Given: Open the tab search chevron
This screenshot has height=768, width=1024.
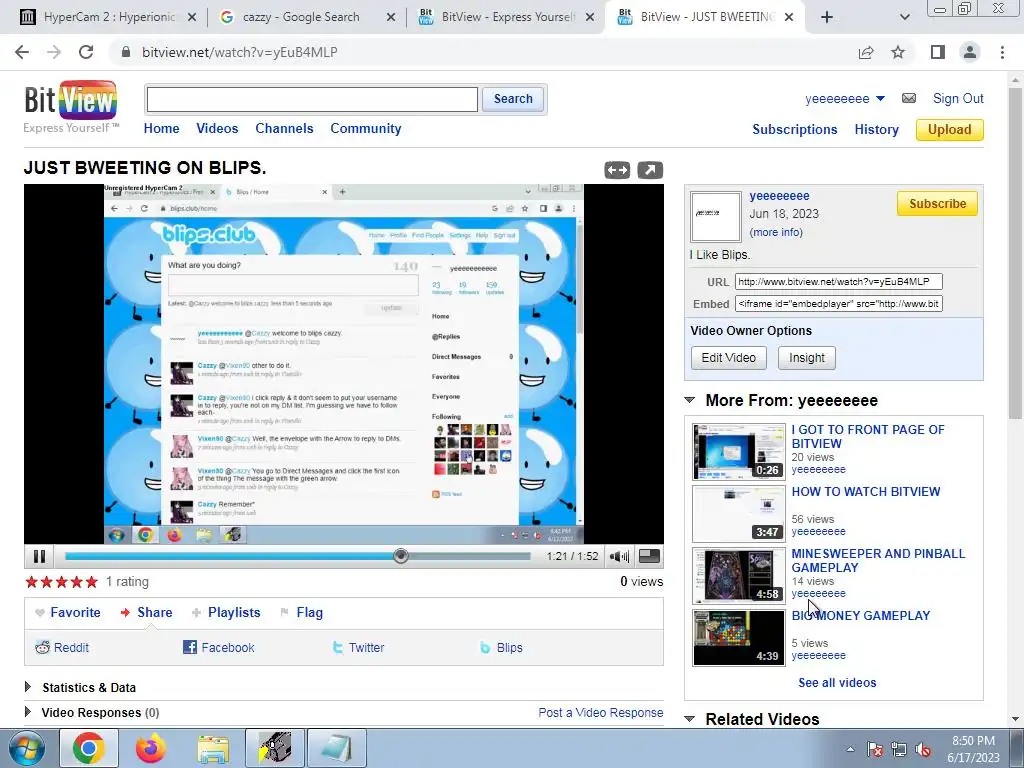Looking at the screenshot, I should (904, 17).
